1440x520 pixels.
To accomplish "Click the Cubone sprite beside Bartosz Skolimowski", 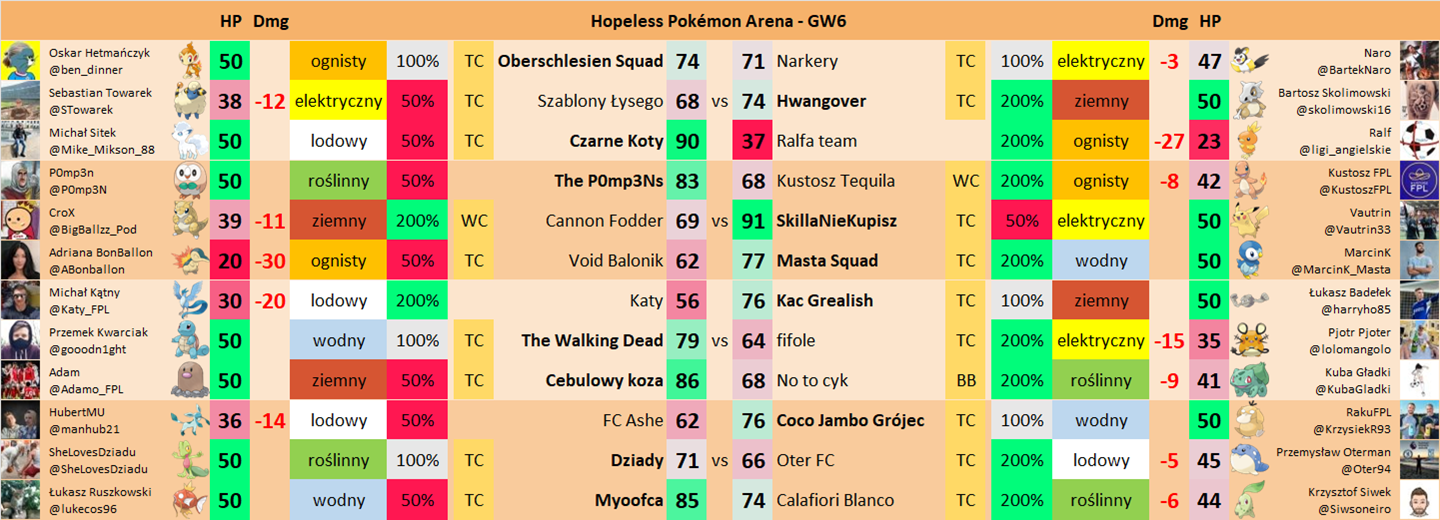I will (1250, 100).
